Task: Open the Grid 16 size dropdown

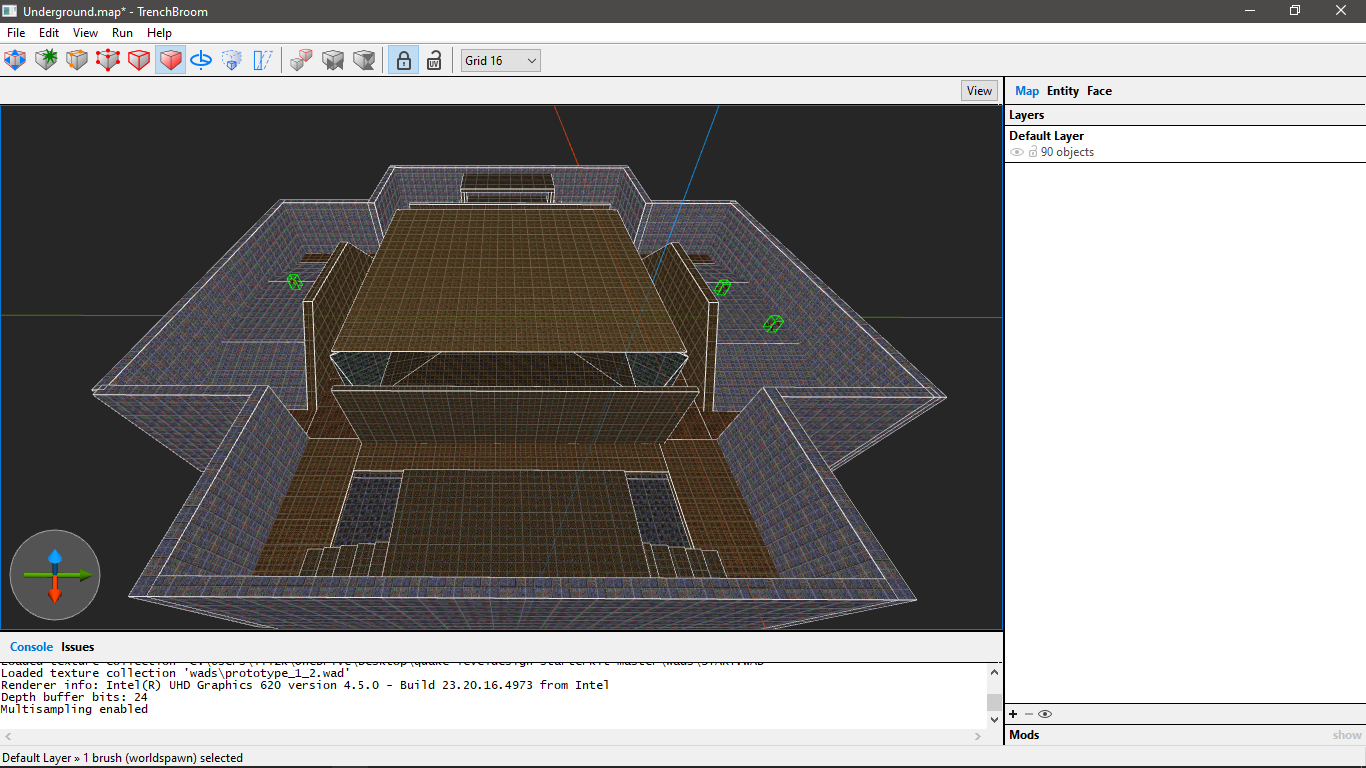Action: (500, 60)
